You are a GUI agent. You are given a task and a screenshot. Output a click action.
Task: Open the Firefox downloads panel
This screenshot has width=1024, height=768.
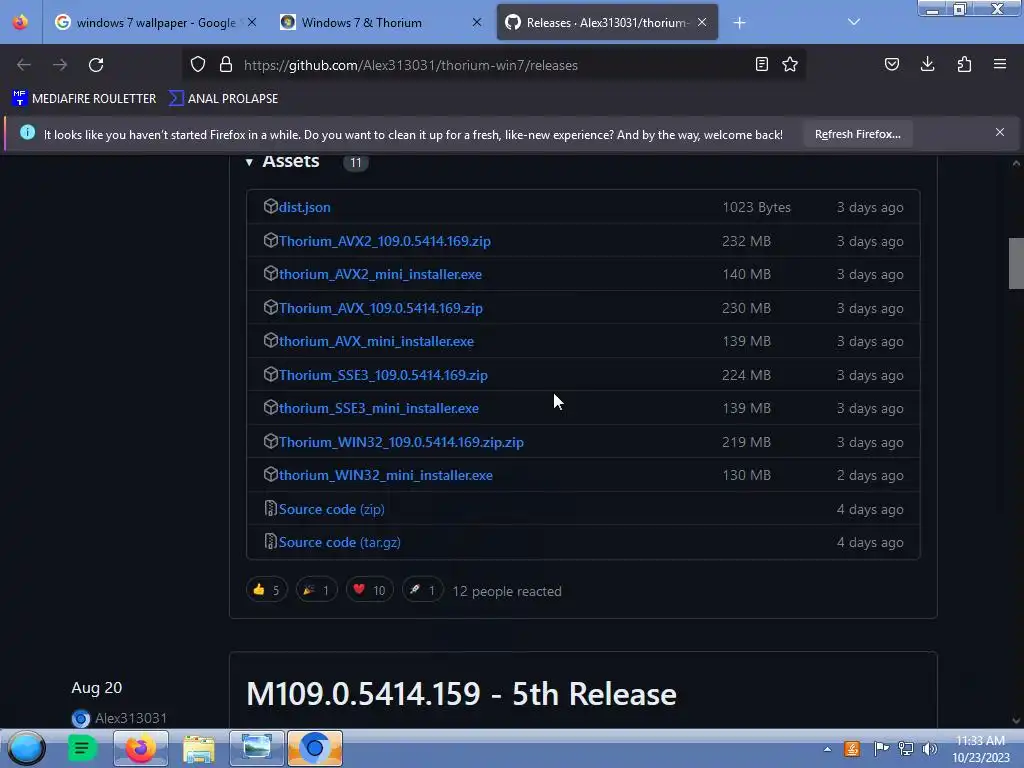click(927, 65)
